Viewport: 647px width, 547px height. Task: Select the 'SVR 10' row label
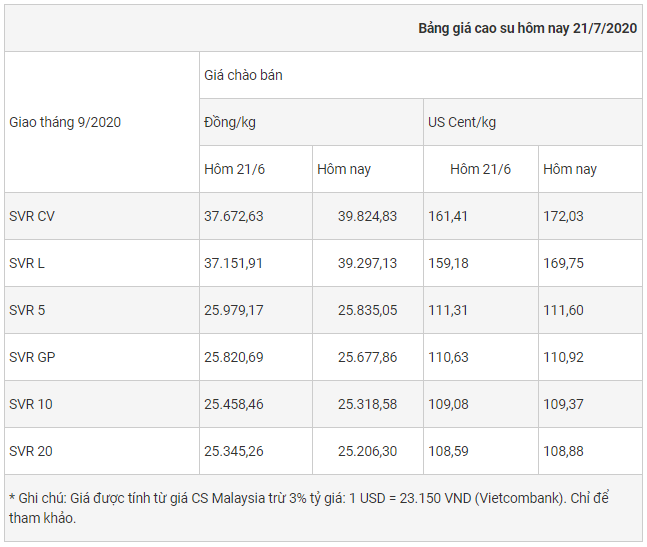click(x=31, y=404)
